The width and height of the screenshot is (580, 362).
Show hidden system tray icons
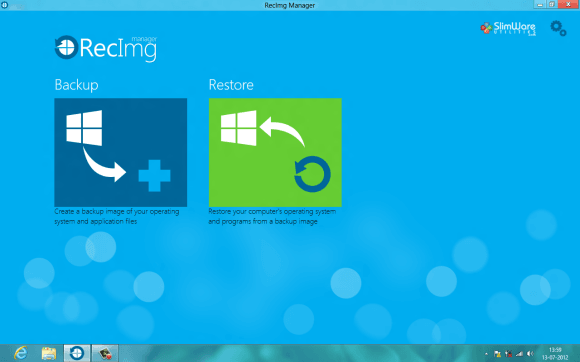486,354
